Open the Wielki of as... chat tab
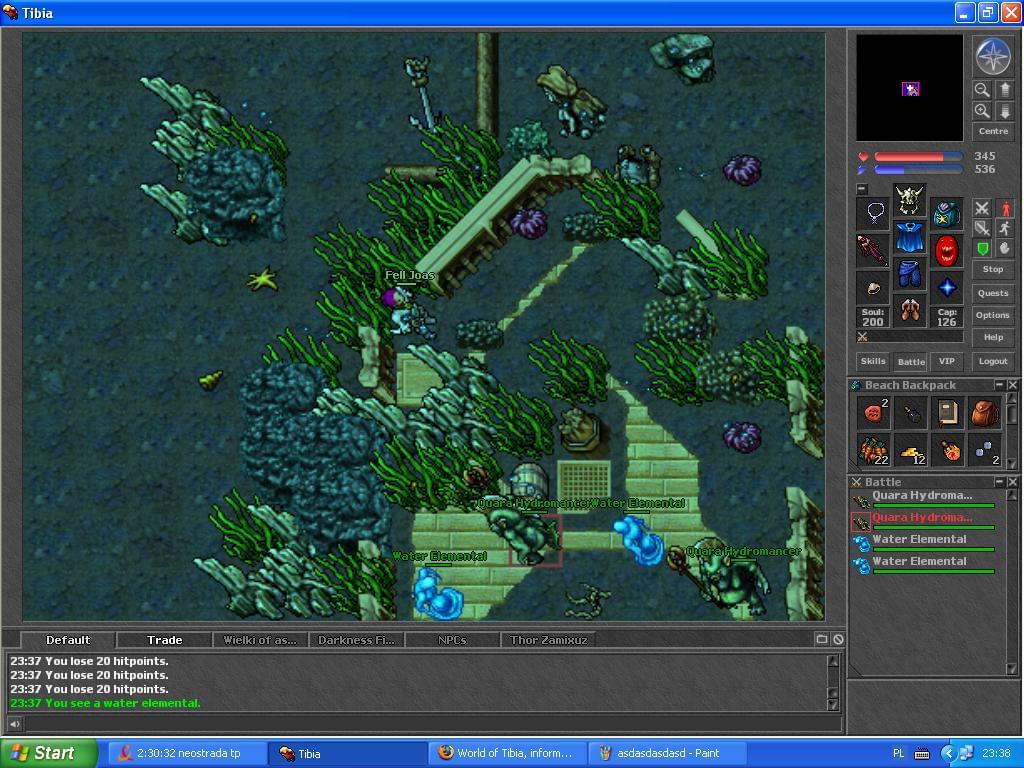The height and width of the screenshot is (768, 1024). (260, 640)
